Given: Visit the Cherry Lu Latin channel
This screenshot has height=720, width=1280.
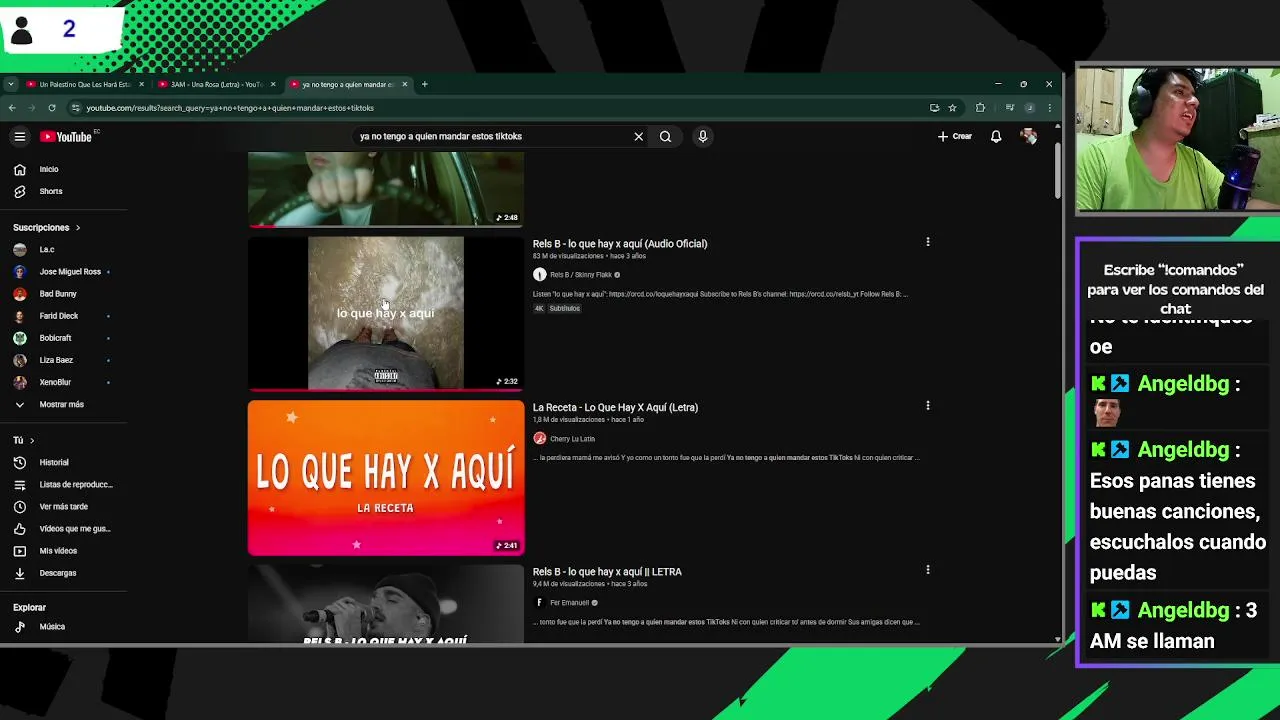Looking at the screenshot, I should click(572, 439).
